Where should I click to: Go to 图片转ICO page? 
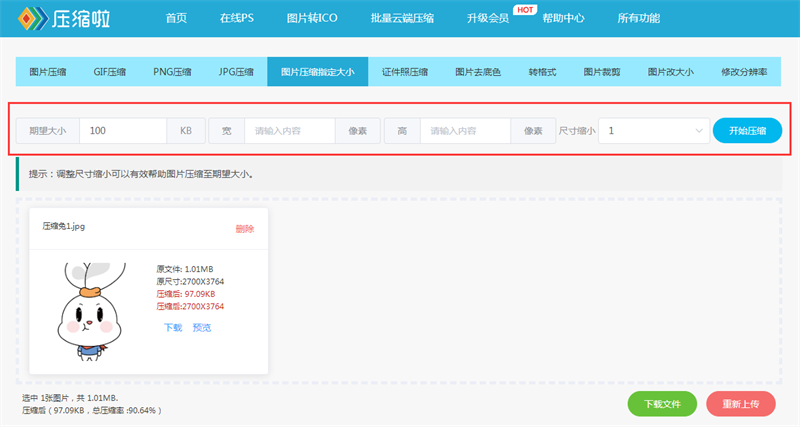312,18
